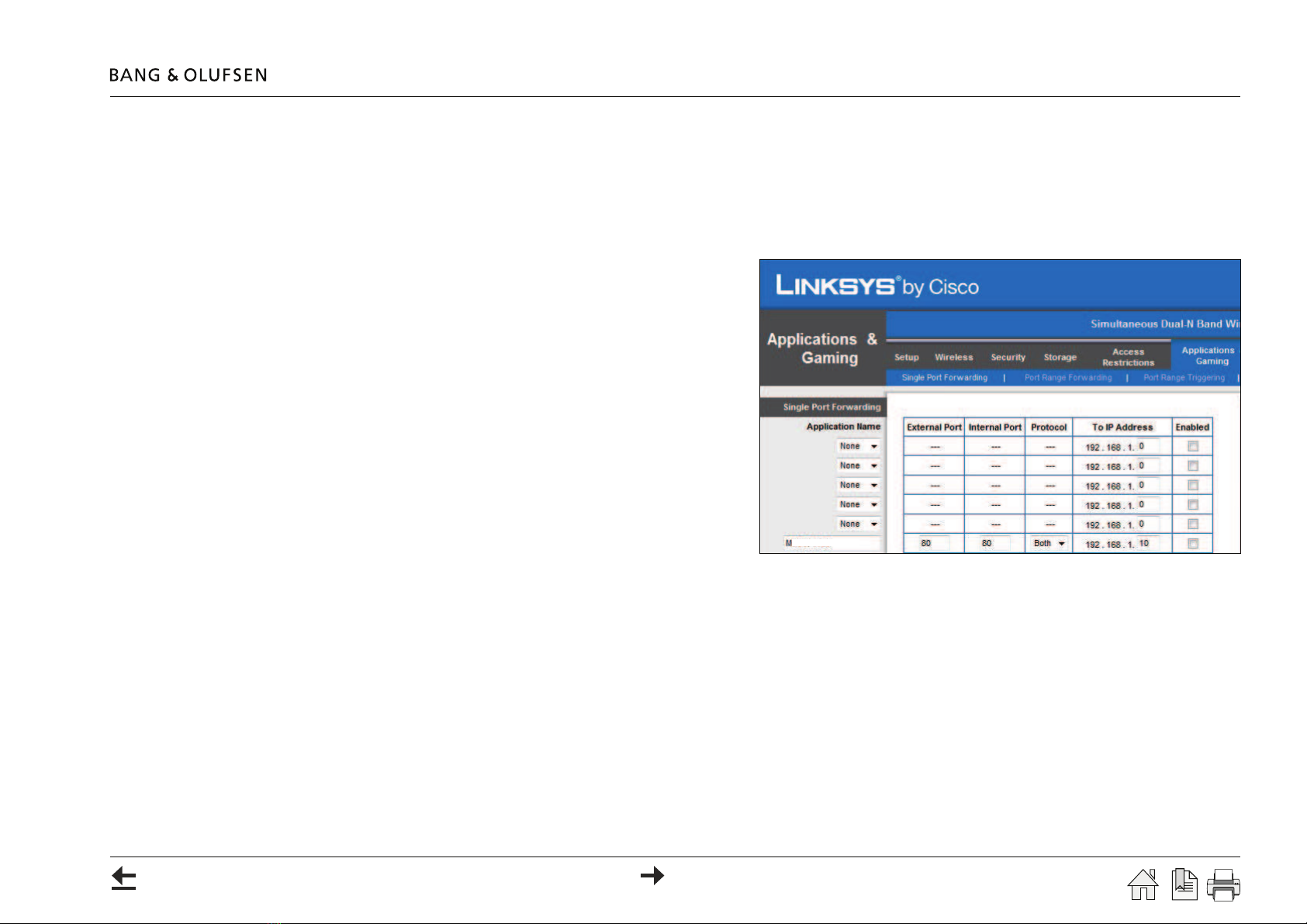Screen dimensions: 1307x924
Task: Click the Simultaneous Dual-N Band banner text
Action: click(x=1165, y=324)
